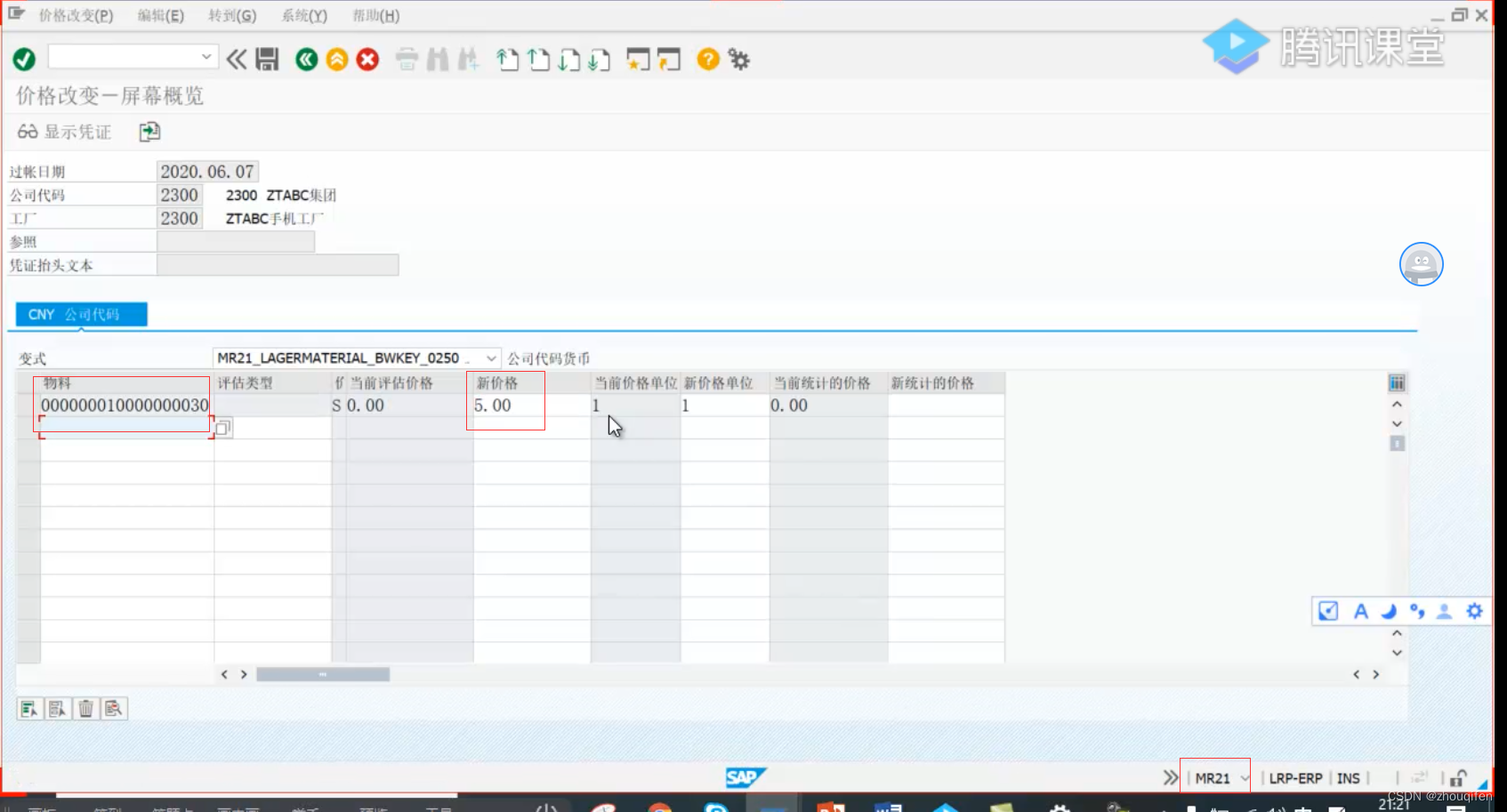Image resolution: width=1507 pixels, height=812 pixels.
Task: Open the 系统(Y) menu
Action: coord(304,16)
